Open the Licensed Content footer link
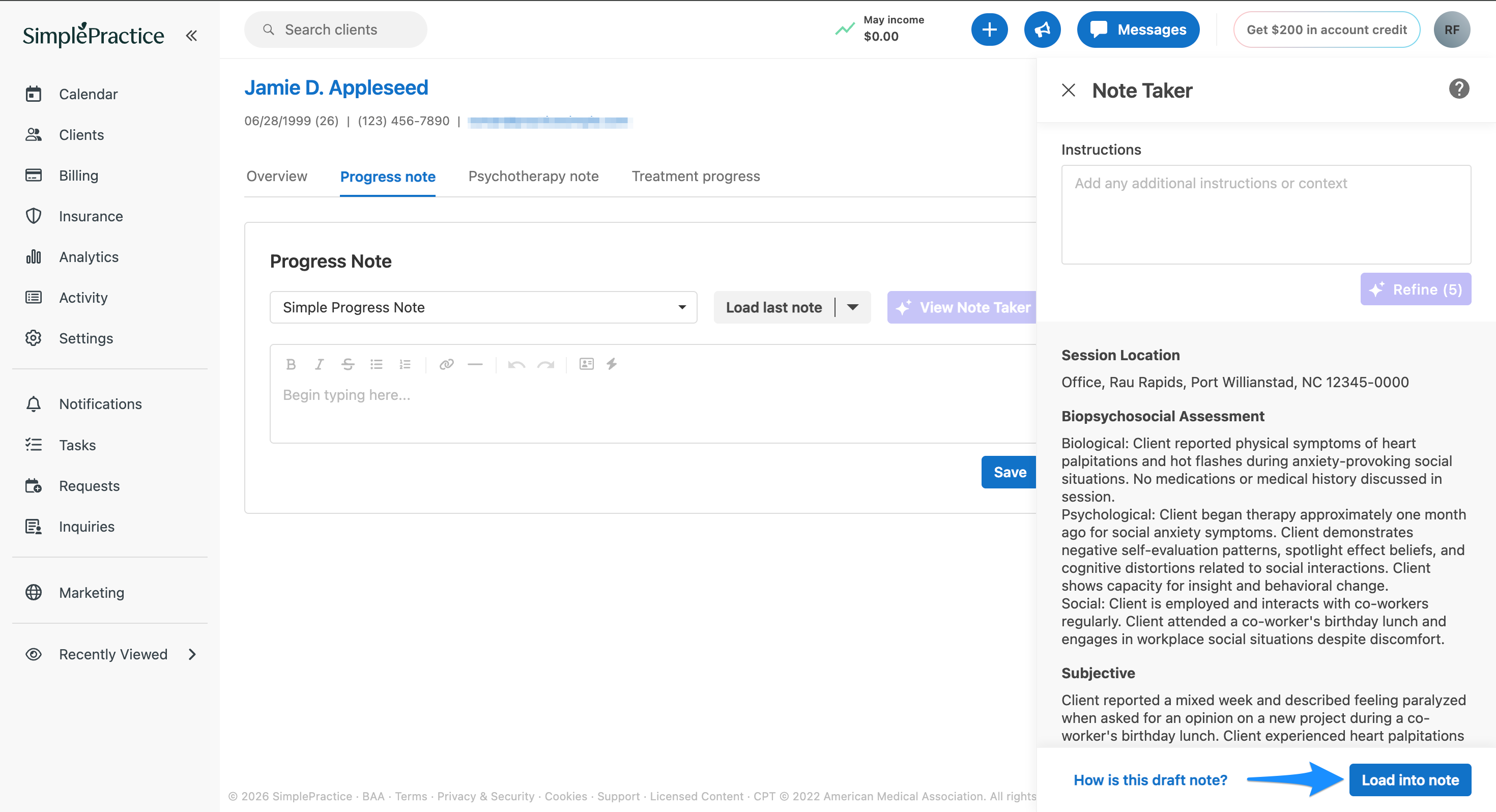Viewport: 1496px width, 812px height. coord(696,796)
